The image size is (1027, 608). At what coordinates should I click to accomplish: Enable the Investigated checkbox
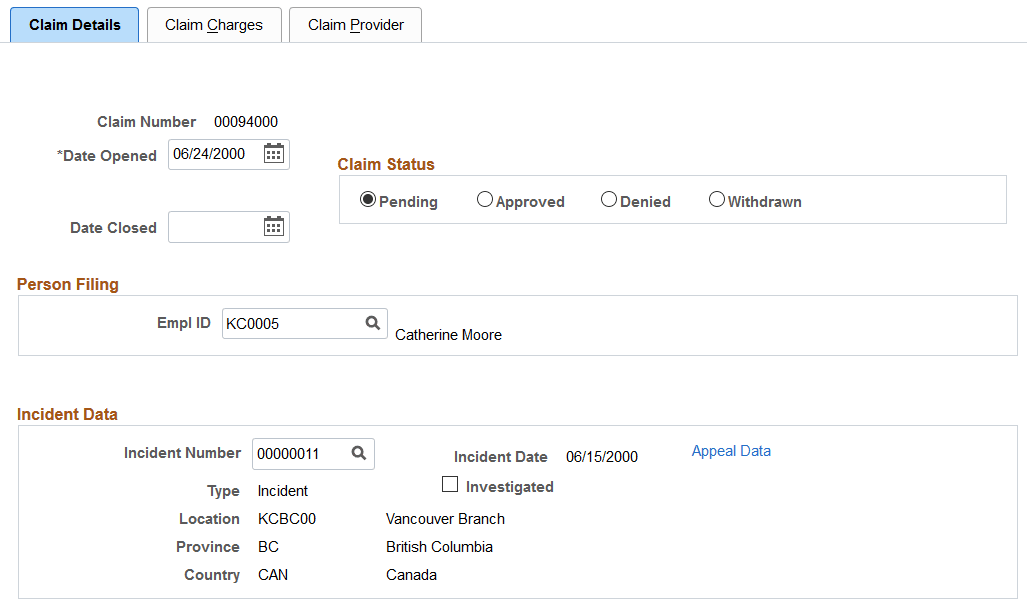point(449,484)
